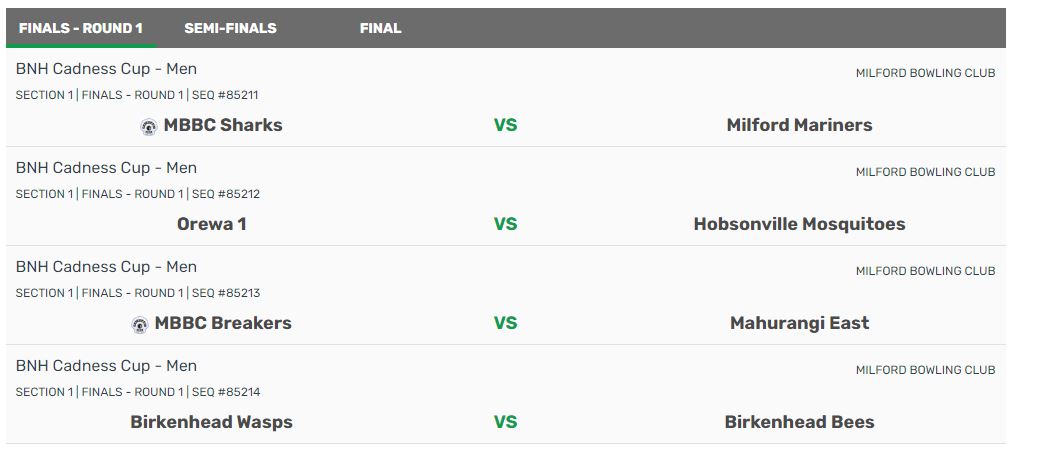Click Milford Bowling Club venue for SEQ #85211

click(x=925, y=73)
